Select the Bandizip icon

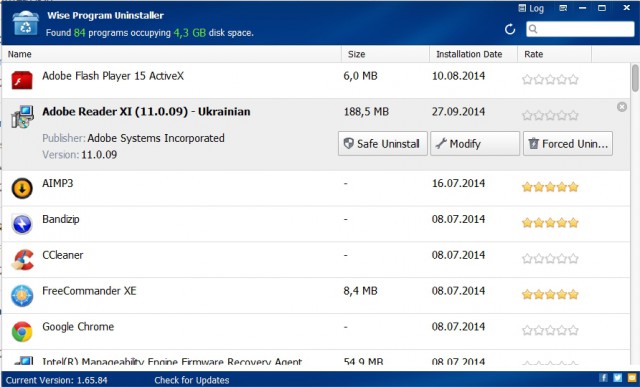pos(22,224)
